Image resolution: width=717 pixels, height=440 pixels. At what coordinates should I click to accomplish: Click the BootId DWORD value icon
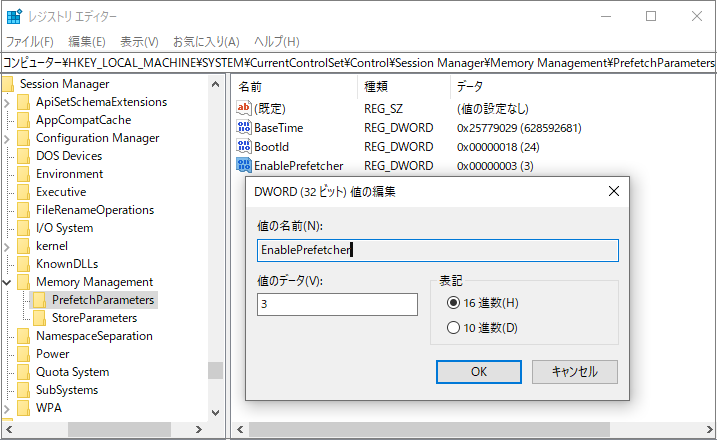[244, 146]
